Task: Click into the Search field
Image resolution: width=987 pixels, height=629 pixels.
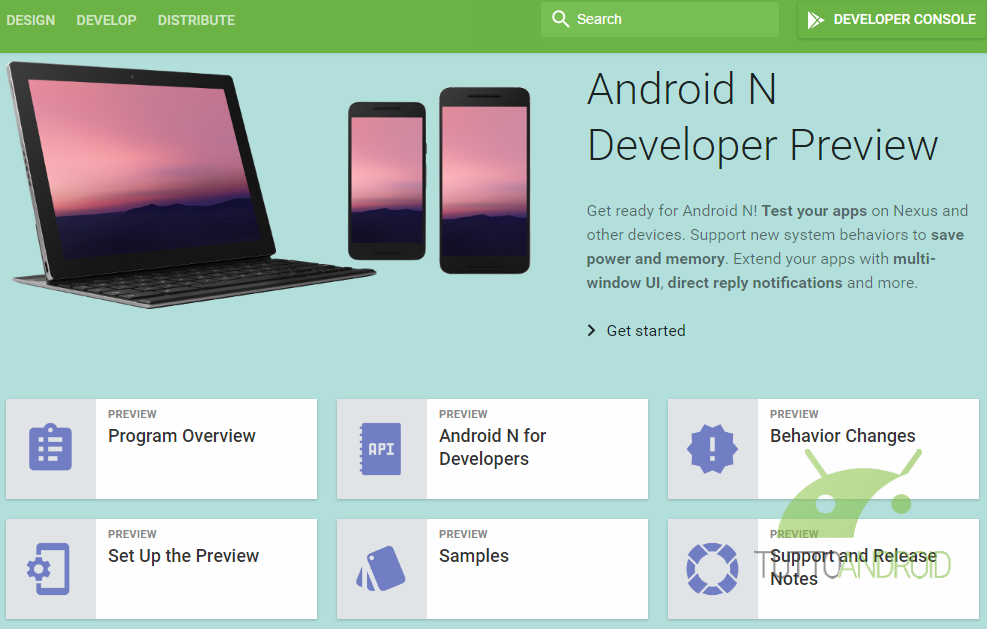Action: 660,20
